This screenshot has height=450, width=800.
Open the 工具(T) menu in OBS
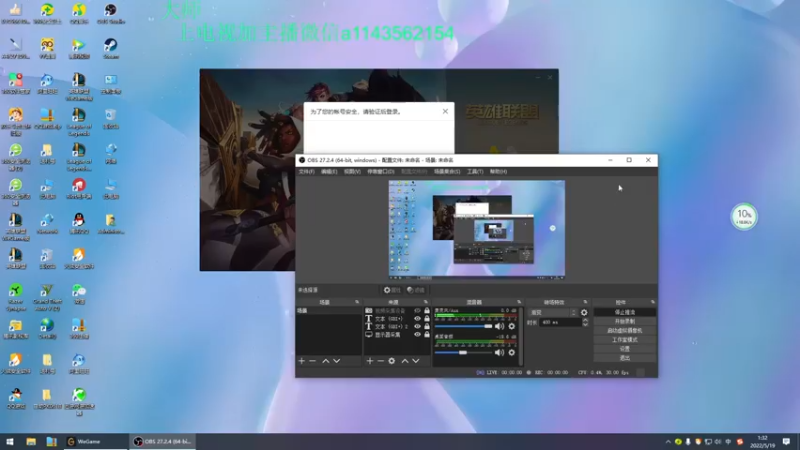coord(475,171)
